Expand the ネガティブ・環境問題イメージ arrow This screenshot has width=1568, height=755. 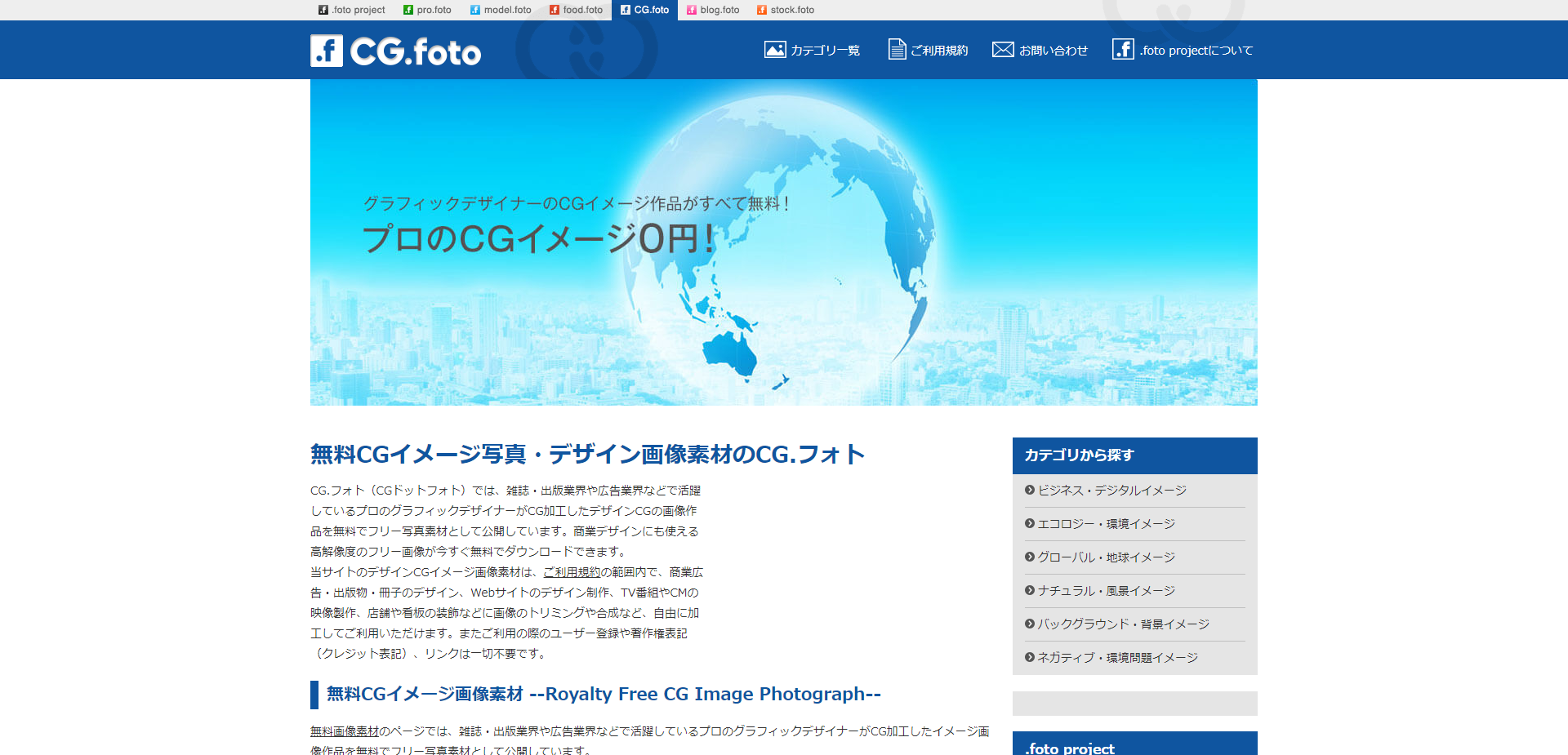pyautogui.click(x=1028, y=657)
